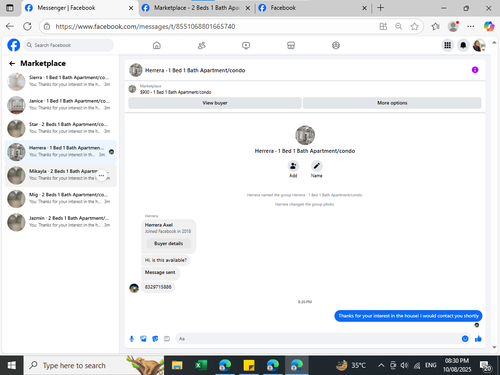Image resolution: width=500 pixels, height=375 pixels.
Task: Open conversation info purple icon
Action: point(475,70)
